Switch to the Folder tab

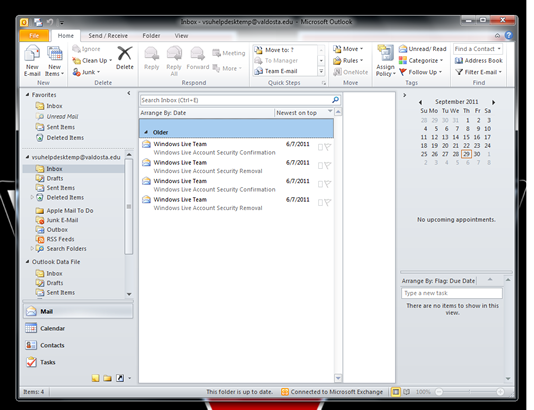coord(151,35)
